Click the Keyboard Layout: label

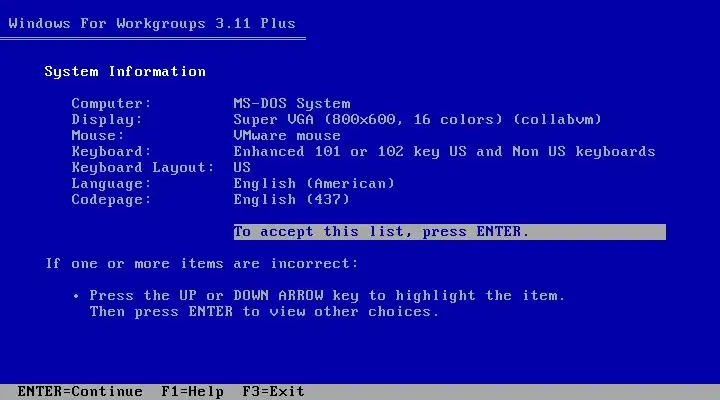tap(143, 168)
